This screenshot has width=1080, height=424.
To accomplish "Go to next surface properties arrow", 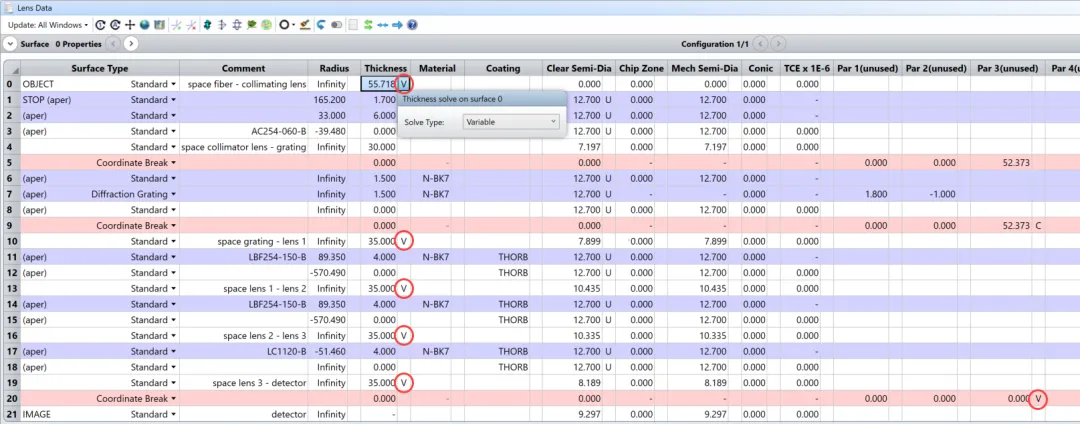I will pyautogui.click(x=131, y=44).
